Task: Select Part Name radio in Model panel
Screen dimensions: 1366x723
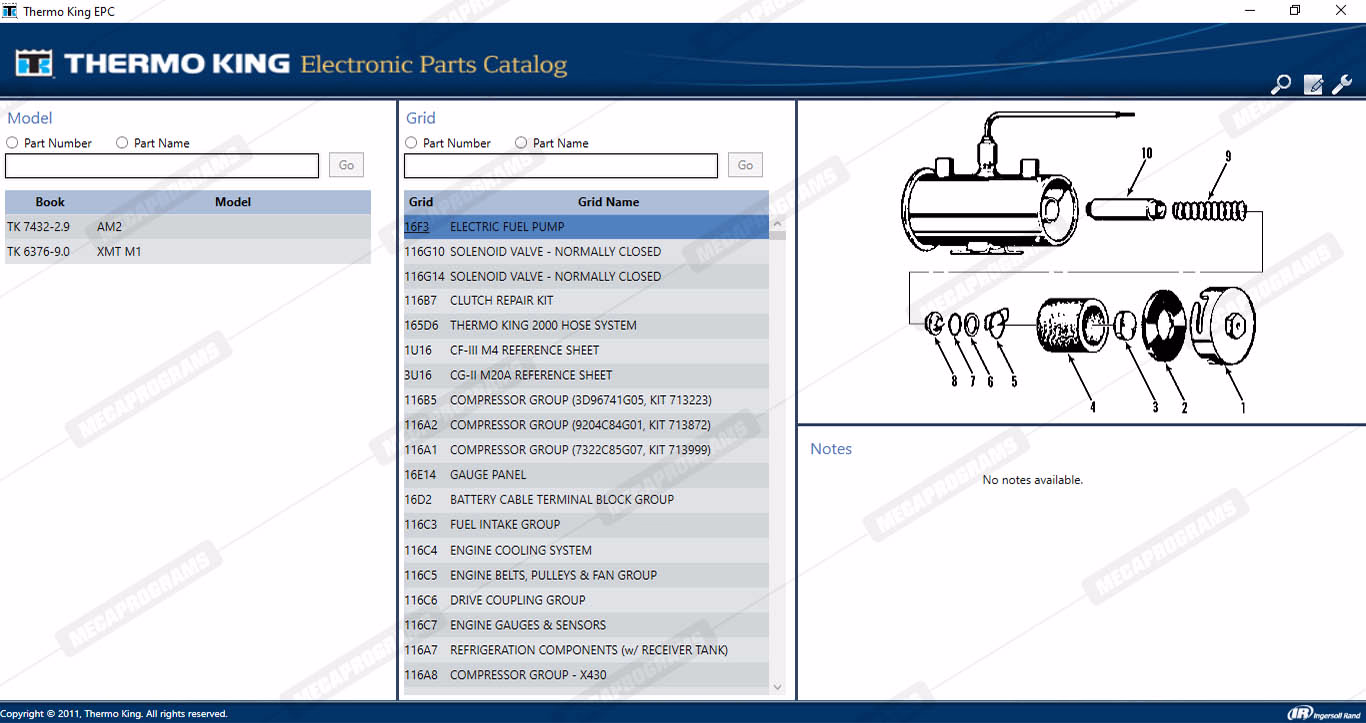Action: [x=122, y=143]
